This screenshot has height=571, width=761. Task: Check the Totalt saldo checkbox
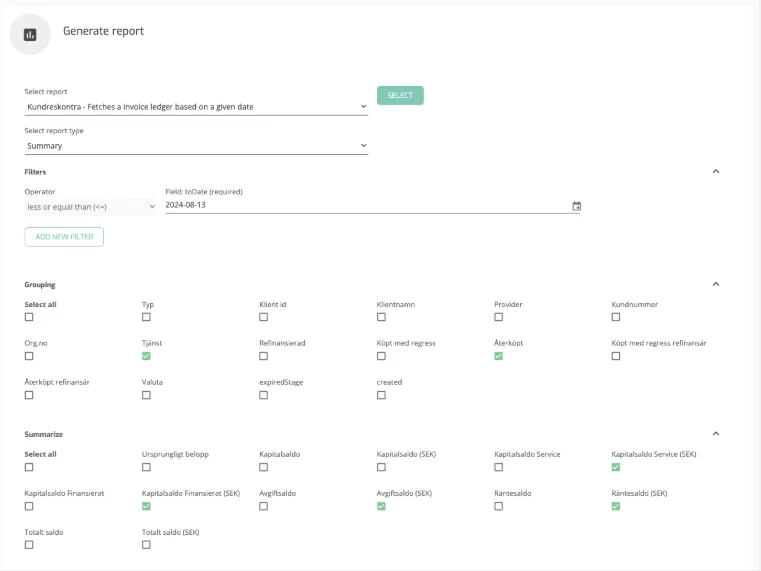[x=29, y=545]
